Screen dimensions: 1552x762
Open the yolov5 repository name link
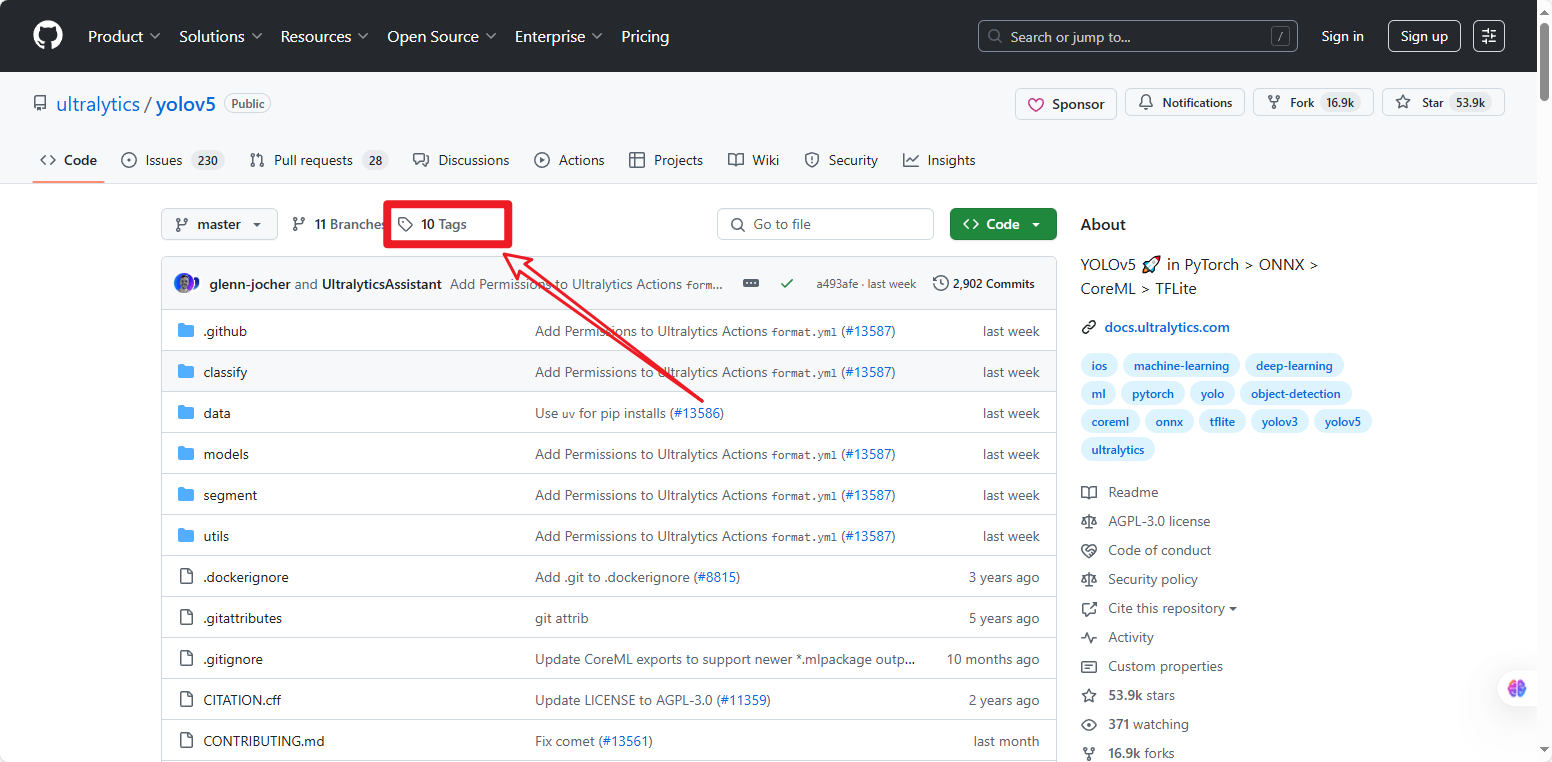186,104
